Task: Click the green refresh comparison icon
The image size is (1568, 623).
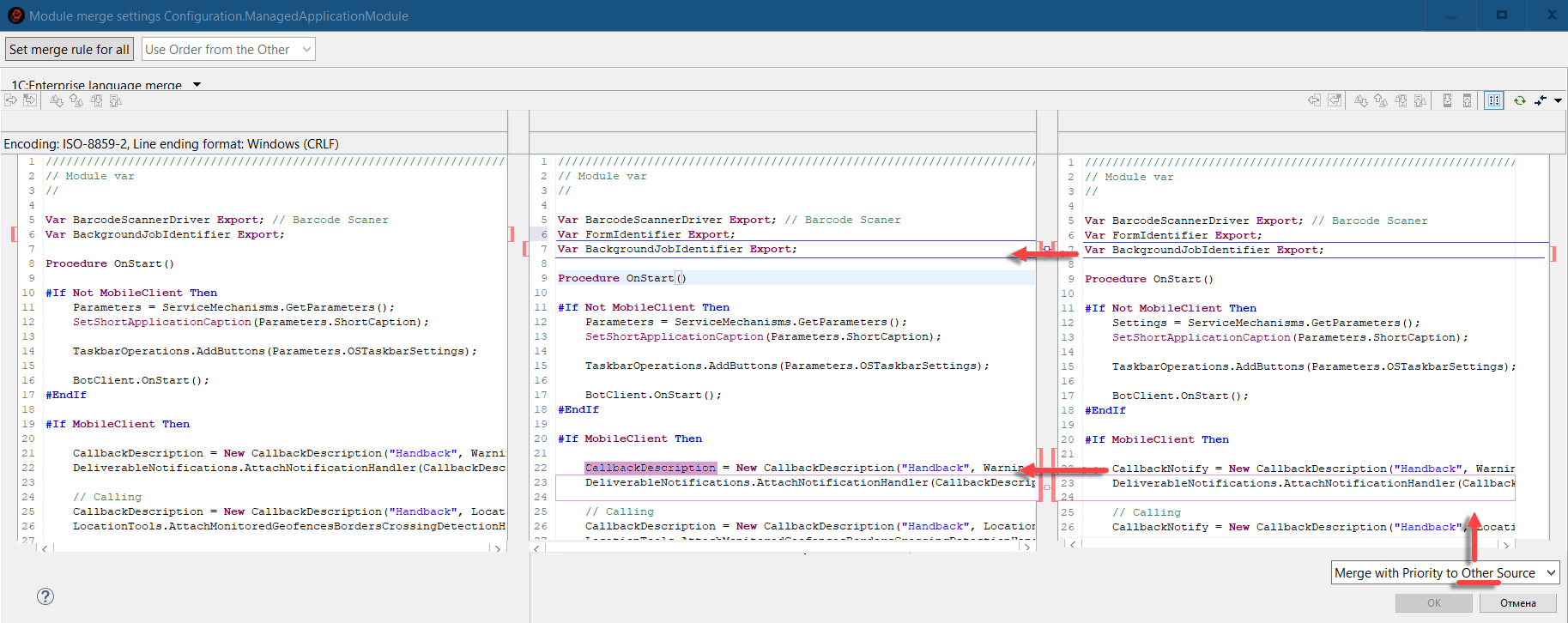Action: [1519, 100]
